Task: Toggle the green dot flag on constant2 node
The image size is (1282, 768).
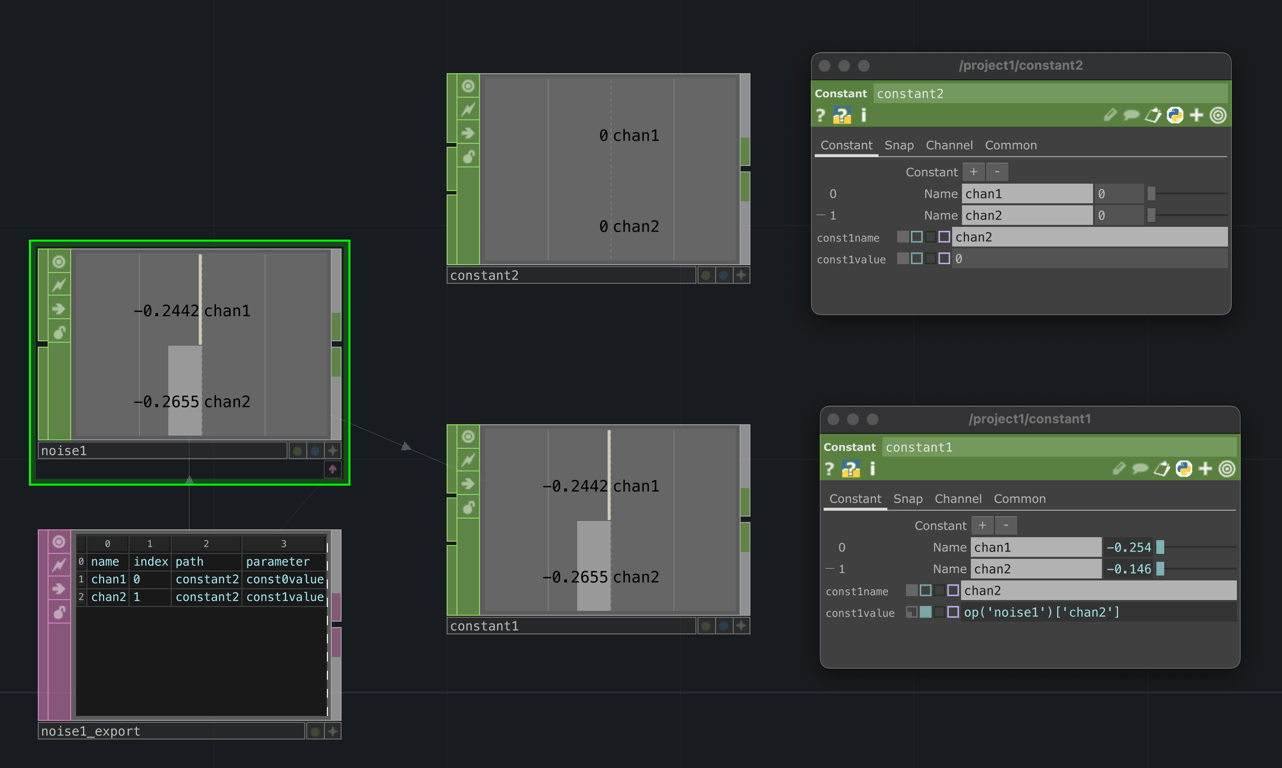Action: (x=706, y=275)
